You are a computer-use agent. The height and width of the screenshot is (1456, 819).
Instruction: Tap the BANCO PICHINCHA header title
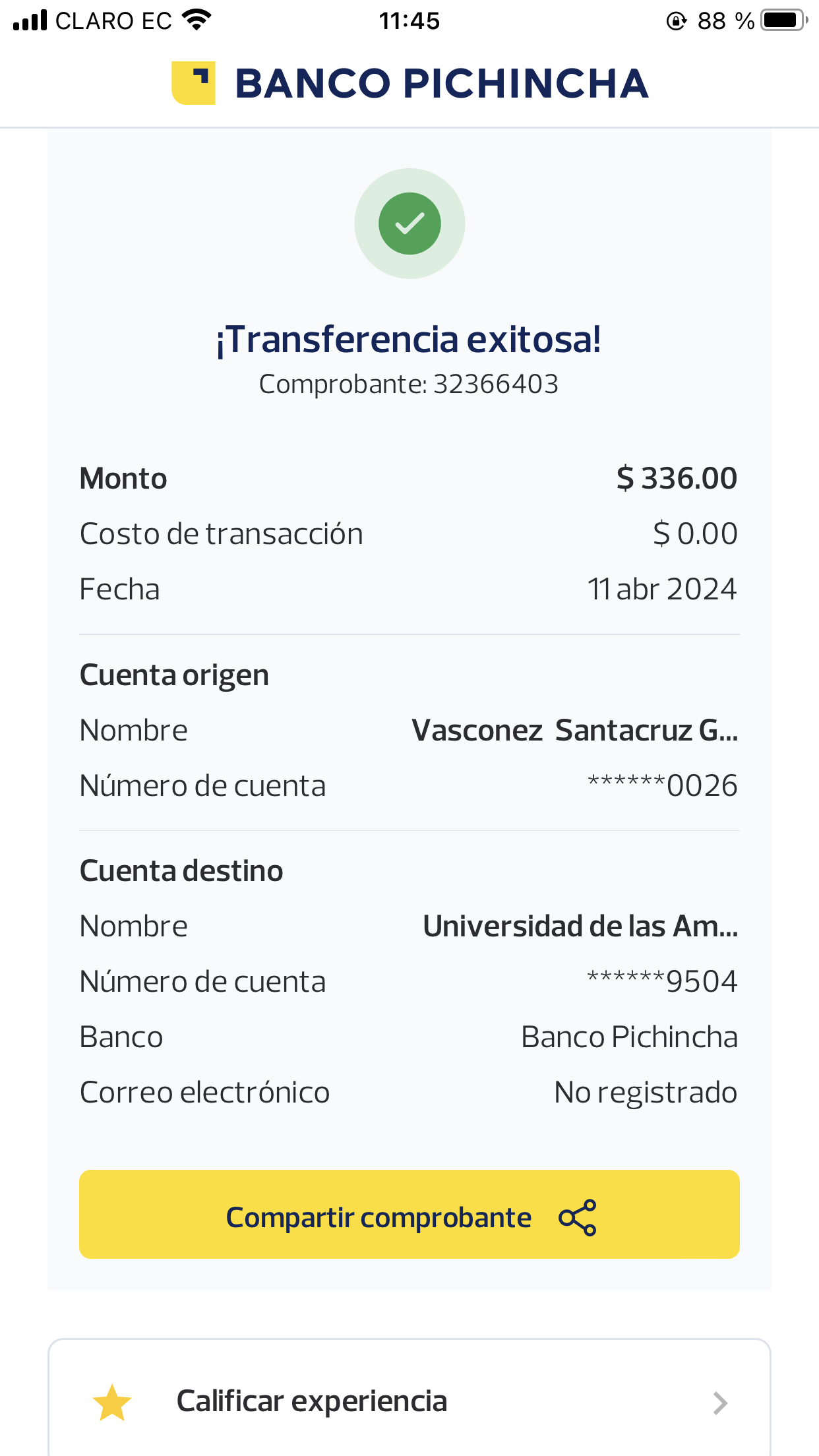point(441,84)
